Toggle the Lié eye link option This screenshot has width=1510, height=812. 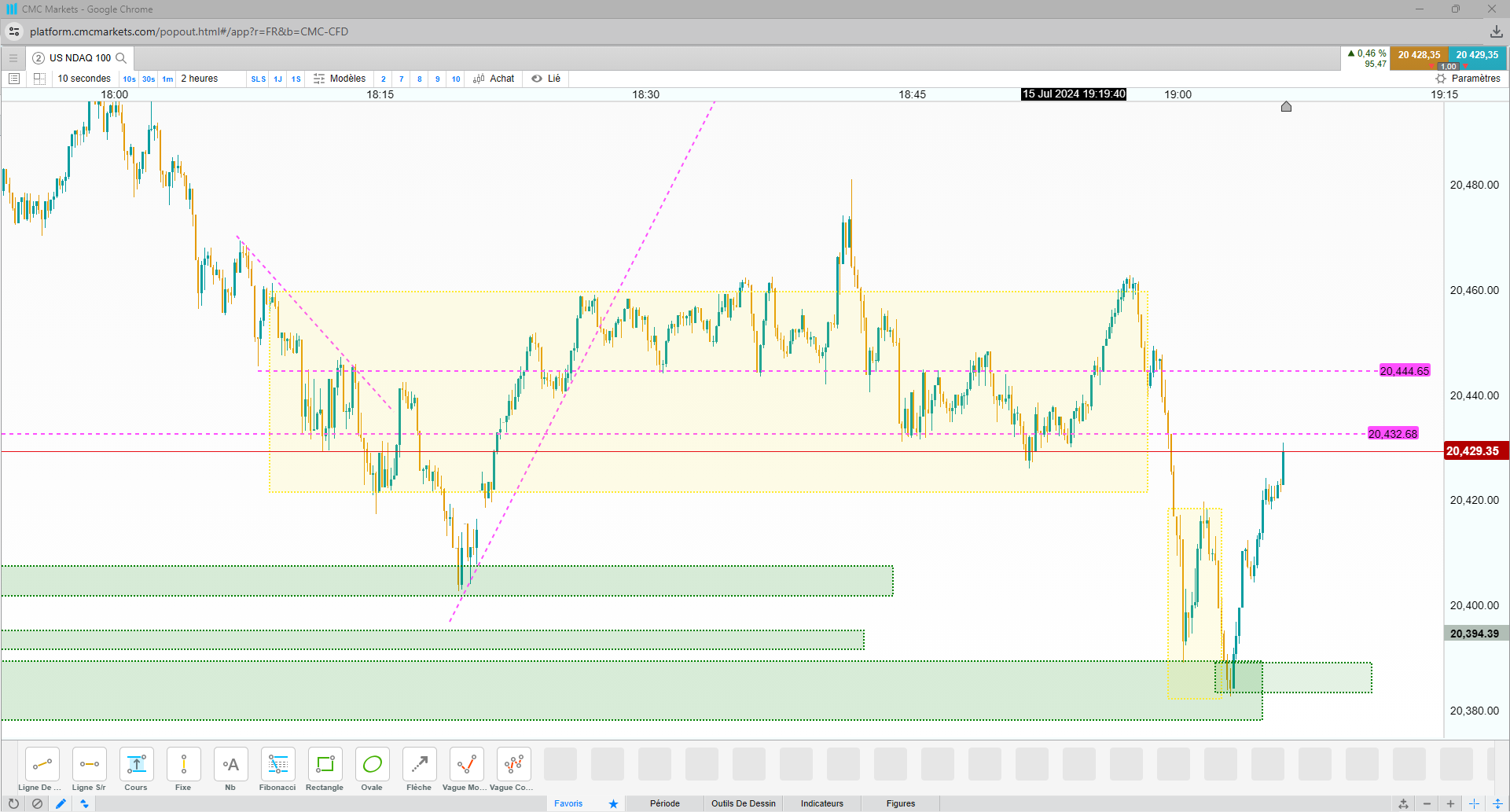pyautogui.click(x=546, y=79)
